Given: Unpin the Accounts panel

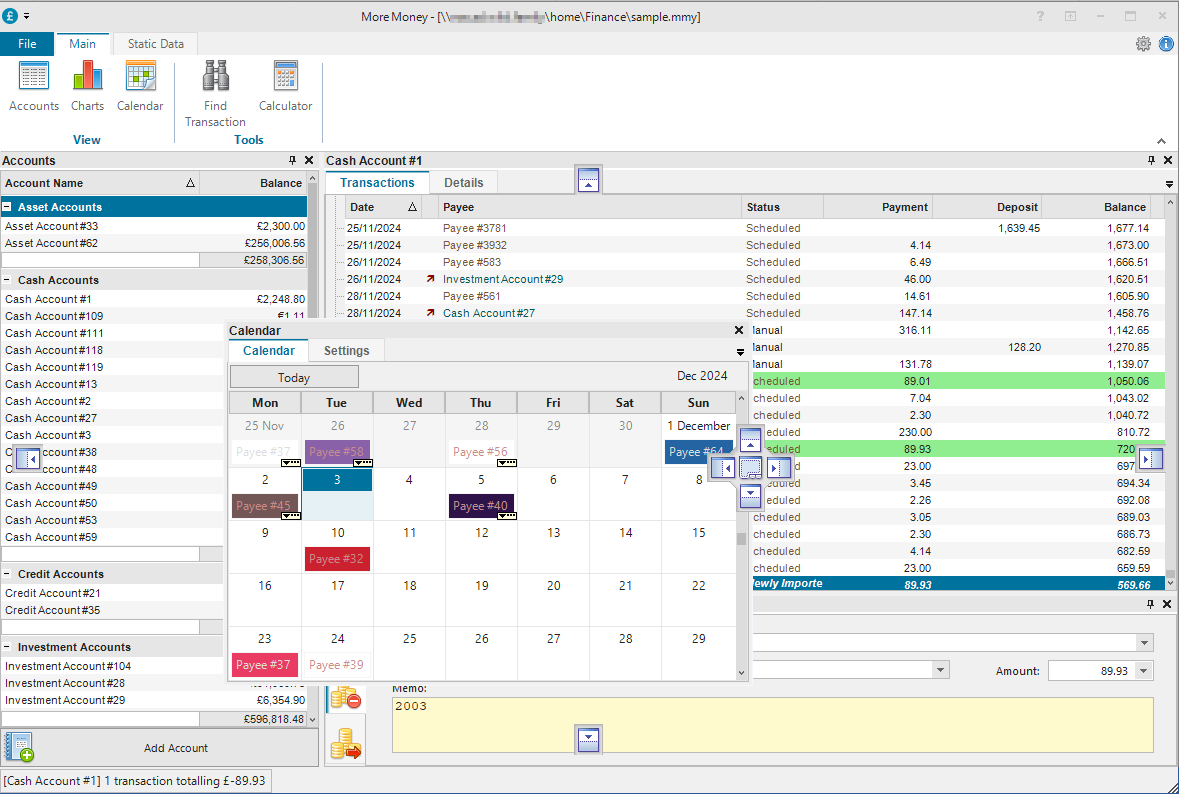Looking at the screenshot, I should coord(292,160).
